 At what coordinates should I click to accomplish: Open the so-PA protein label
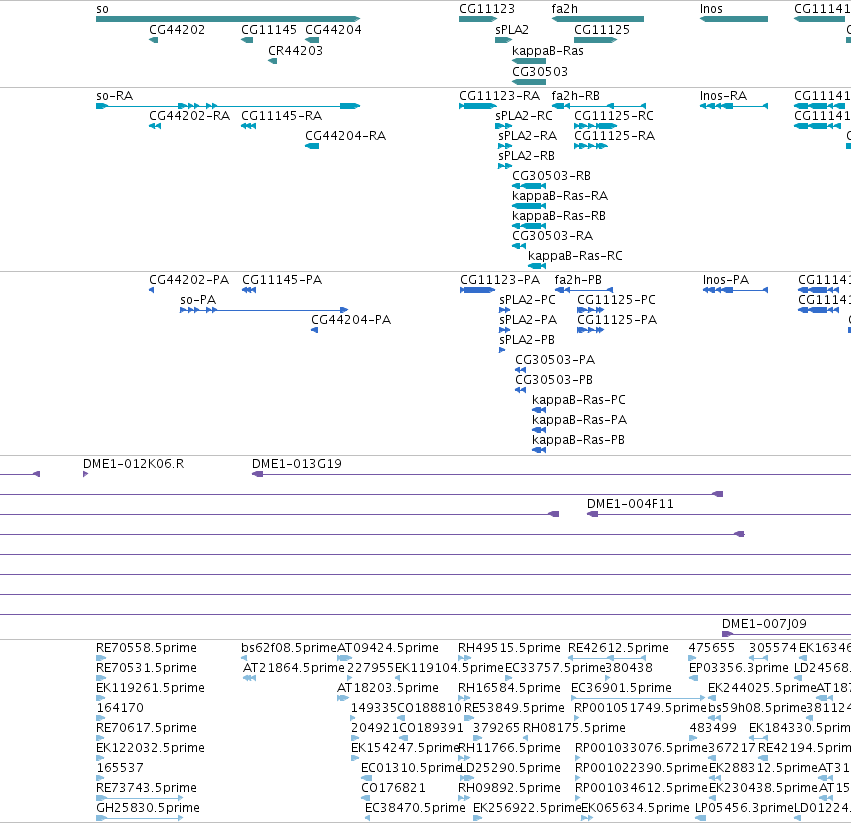click(198, 300)
